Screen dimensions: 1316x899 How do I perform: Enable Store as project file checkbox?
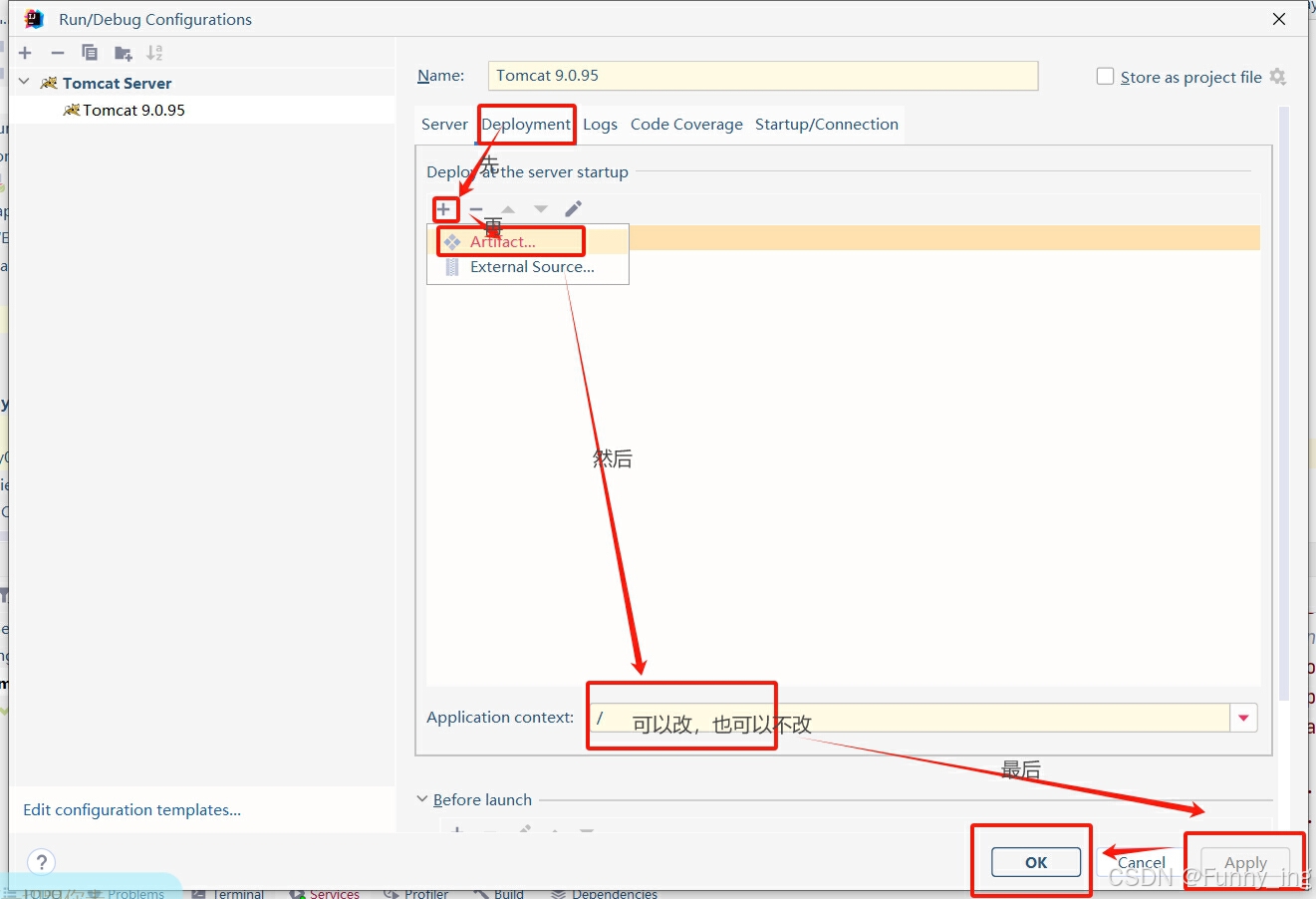[1105, 77]
